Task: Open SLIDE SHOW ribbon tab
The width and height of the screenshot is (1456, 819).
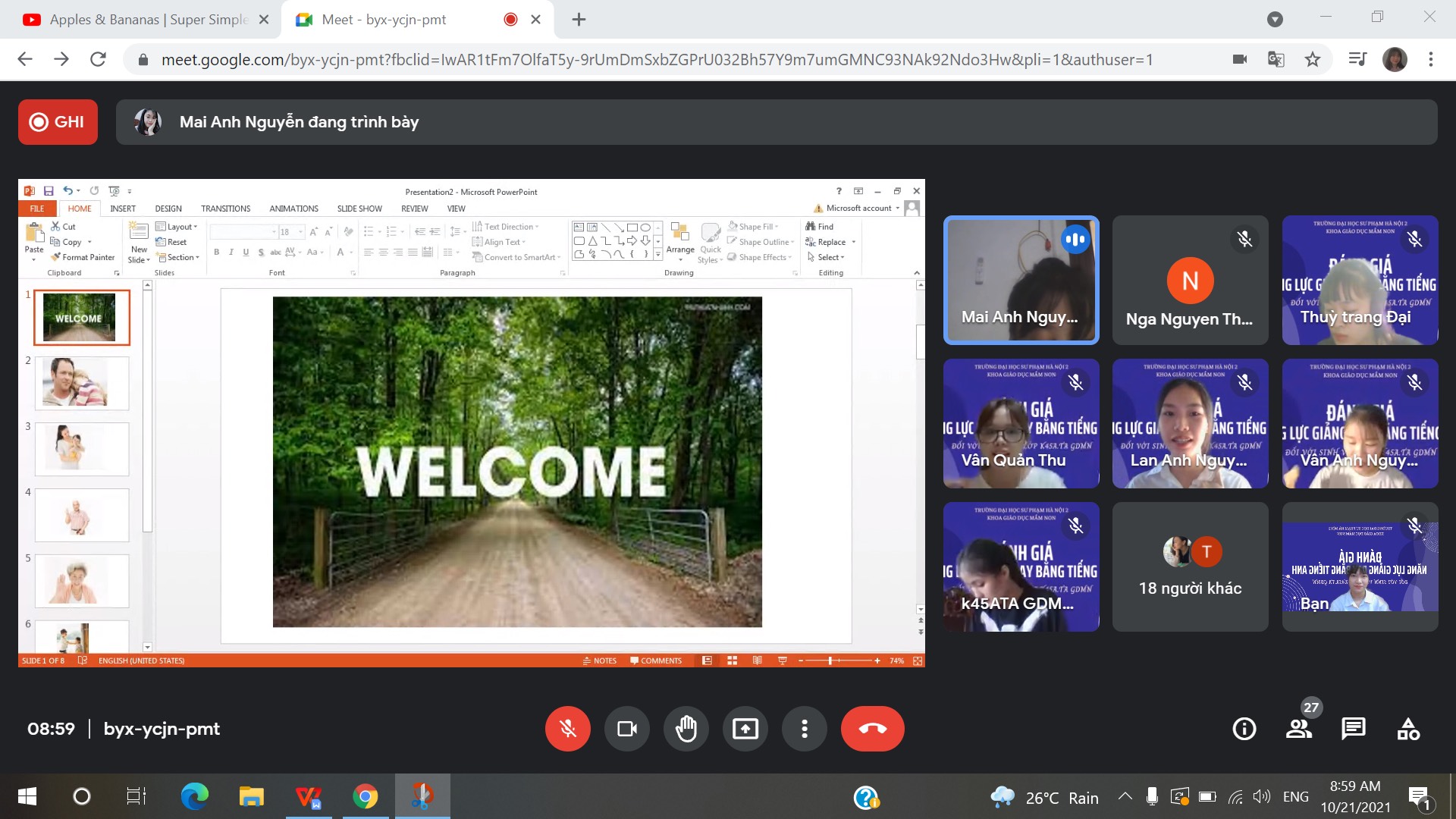Action: (x=359, y=209)
